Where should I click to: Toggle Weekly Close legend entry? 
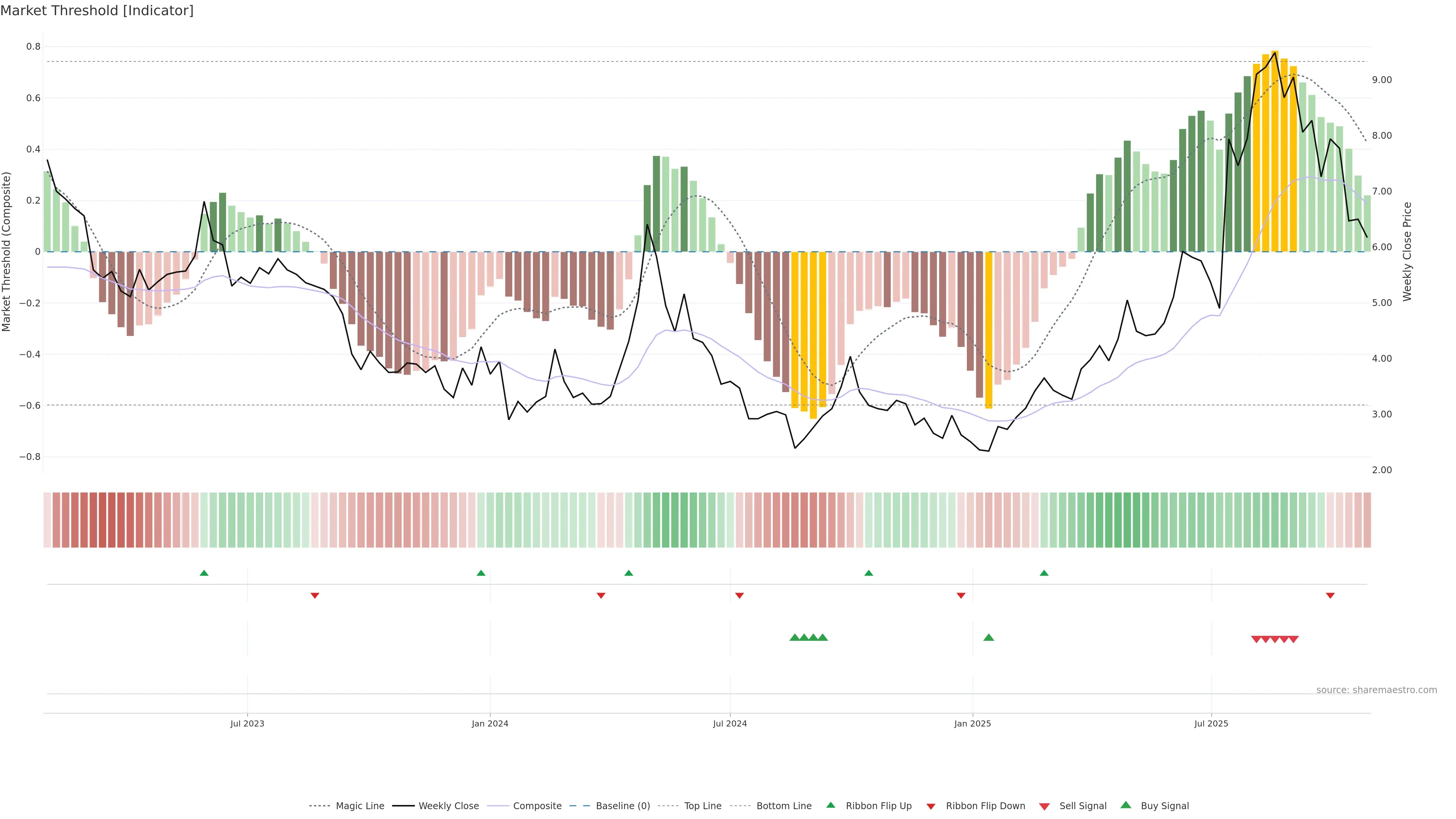coord(448,806)
